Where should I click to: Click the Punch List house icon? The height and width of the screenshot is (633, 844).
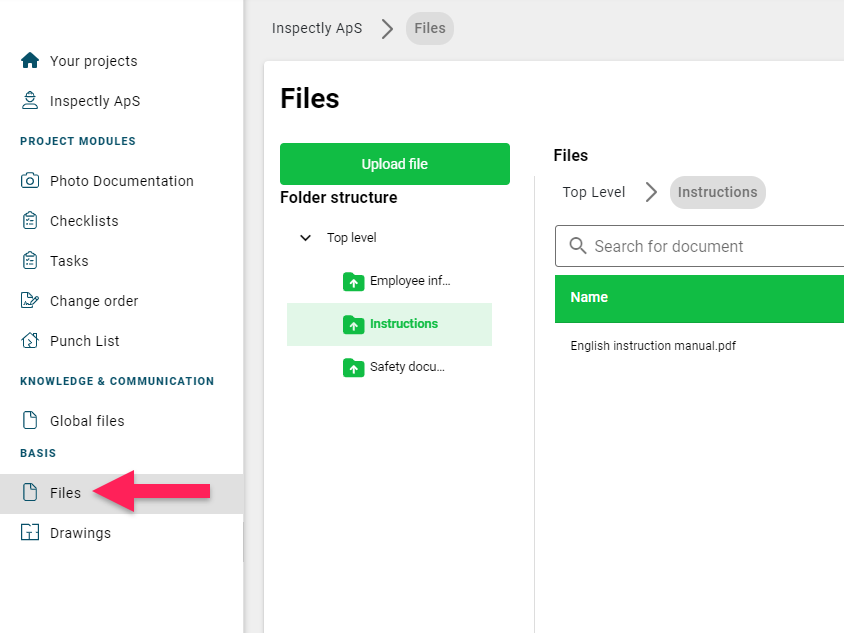(x=30, y=340)
